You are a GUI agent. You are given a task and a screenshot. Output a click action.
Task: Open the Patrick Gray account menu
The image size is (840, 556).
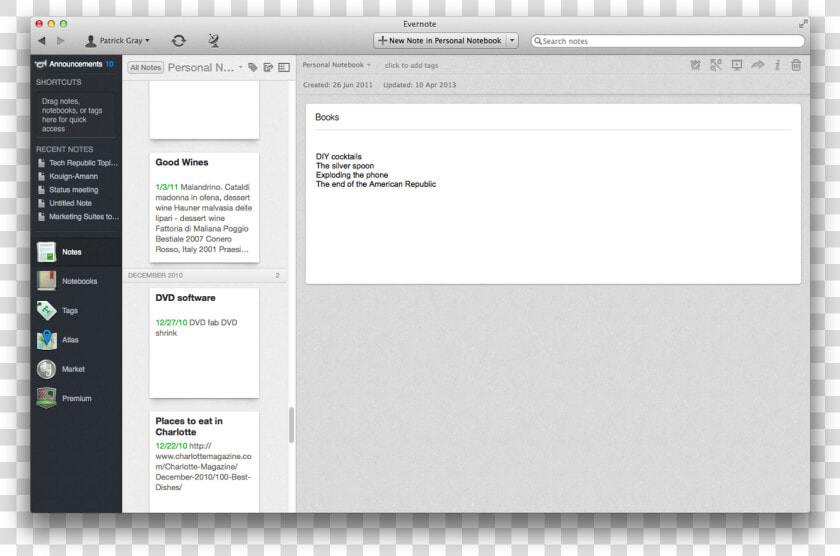click(x=118, y=41)
